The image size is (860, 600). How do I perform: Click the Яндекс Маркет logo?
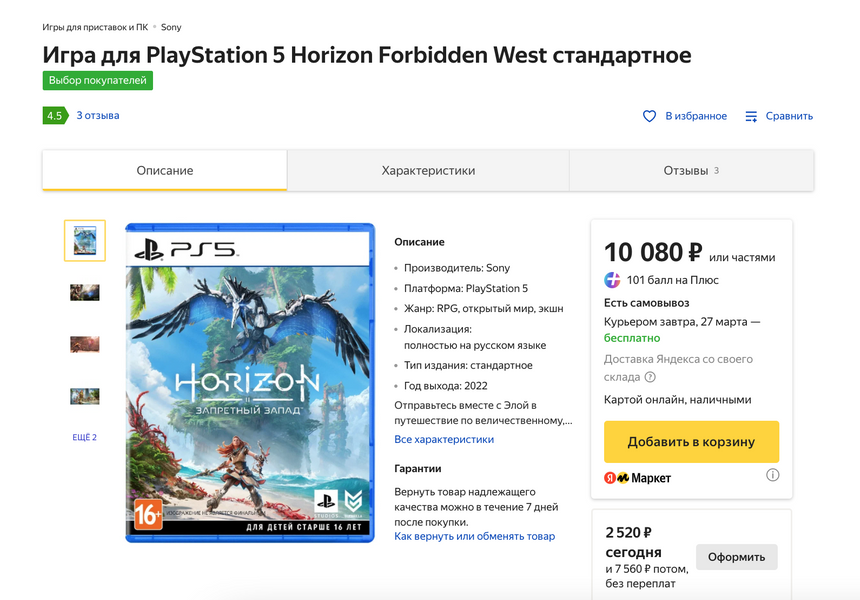(x=638, y=478)
